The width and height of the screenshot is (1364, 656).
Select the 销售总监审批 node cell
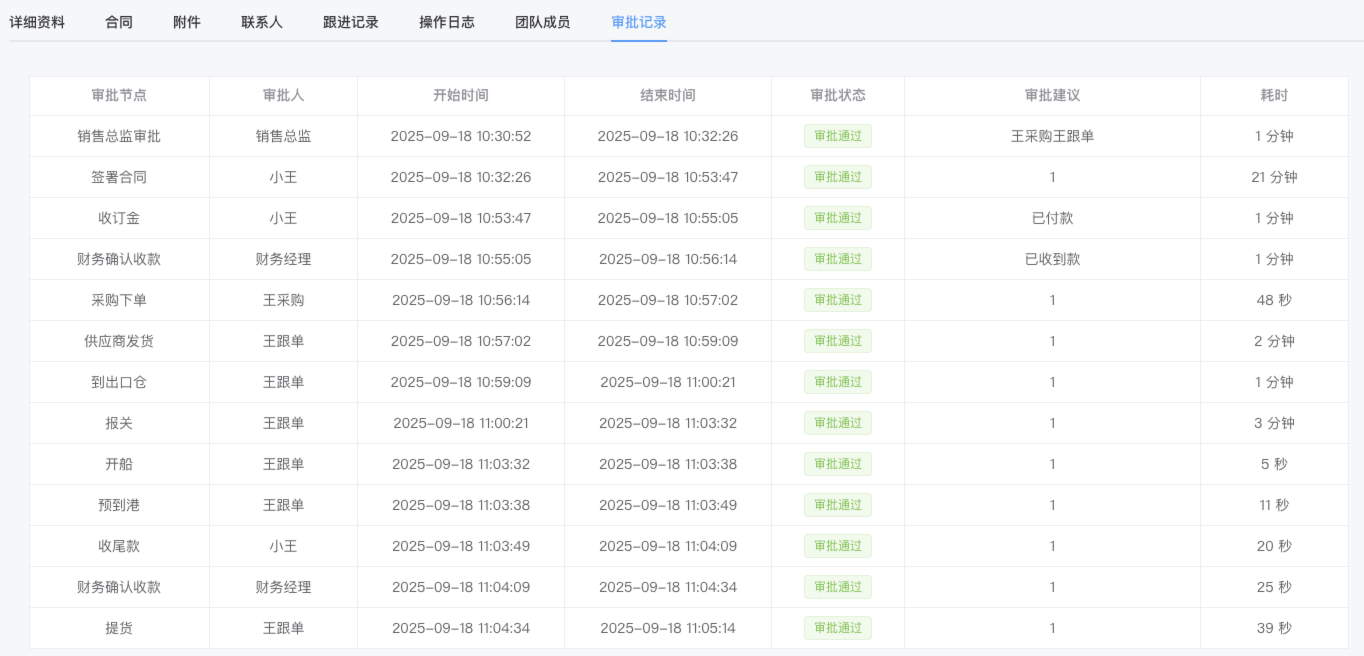pos(119,136)
